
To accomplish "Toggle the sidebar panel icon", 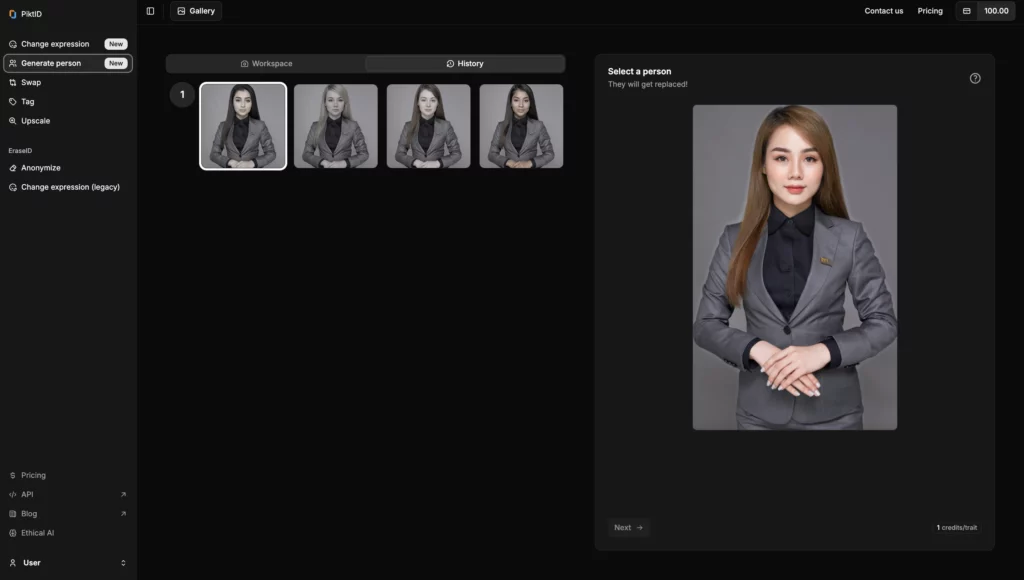I will pos(149,10).
